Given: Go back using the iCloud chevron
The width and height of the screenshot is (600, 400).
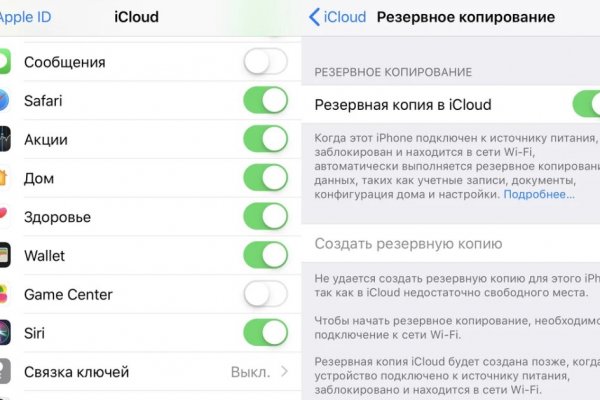Looking at the screenshot, I should click(316, 17).
